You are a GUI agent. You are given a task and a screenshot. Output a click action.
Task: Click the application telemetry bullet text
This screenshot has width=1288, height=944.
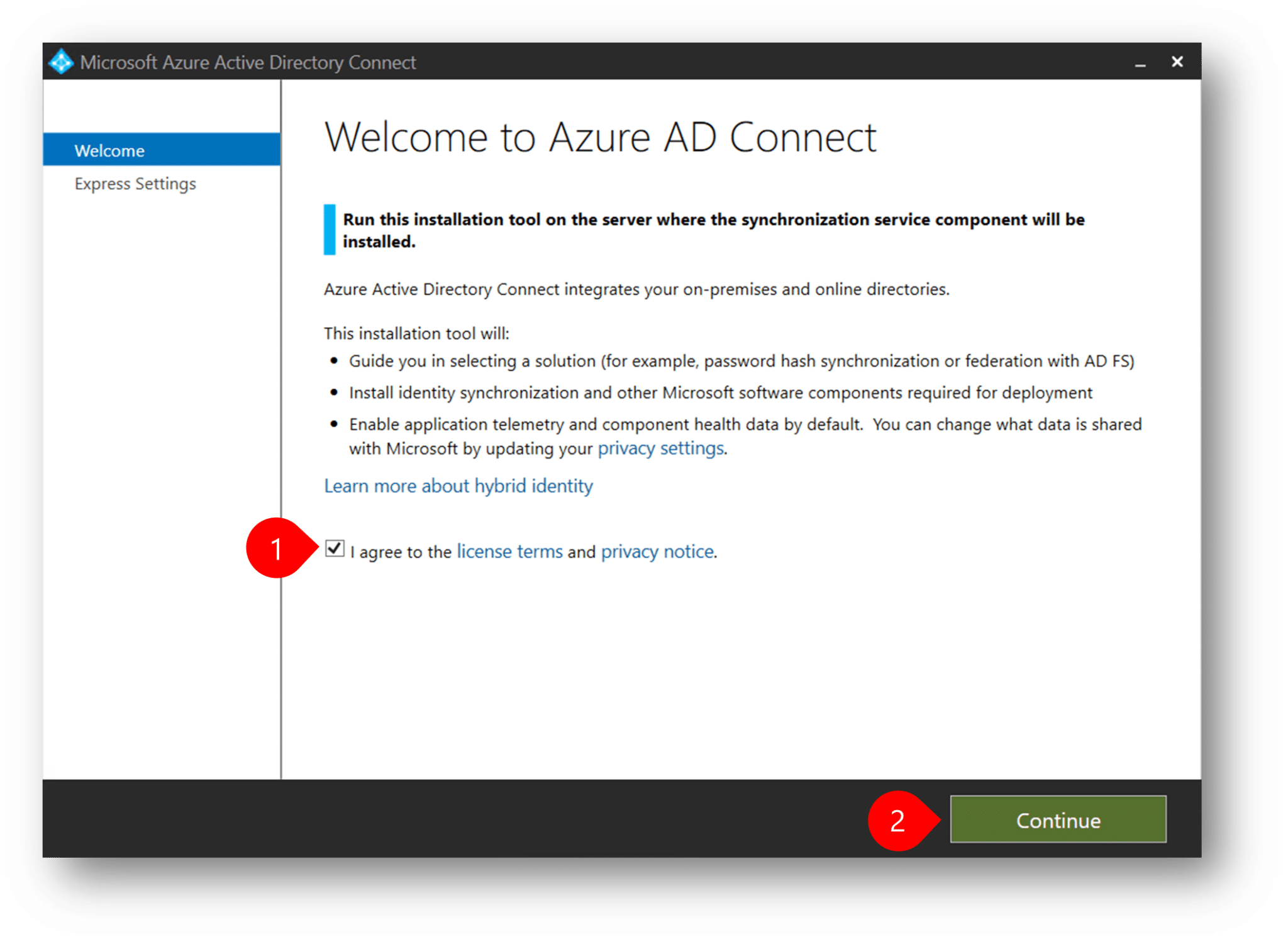tap(745, 425)
